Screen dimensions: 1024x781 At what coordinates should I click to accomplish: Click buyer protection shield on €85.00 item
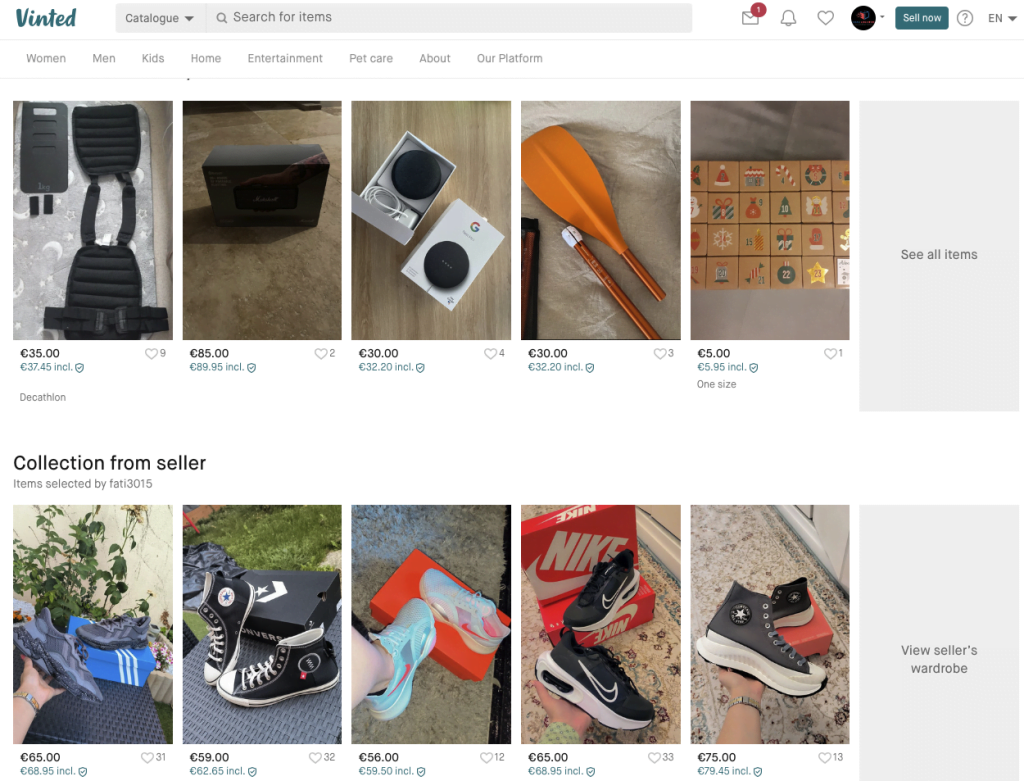[x=252, y=368]
